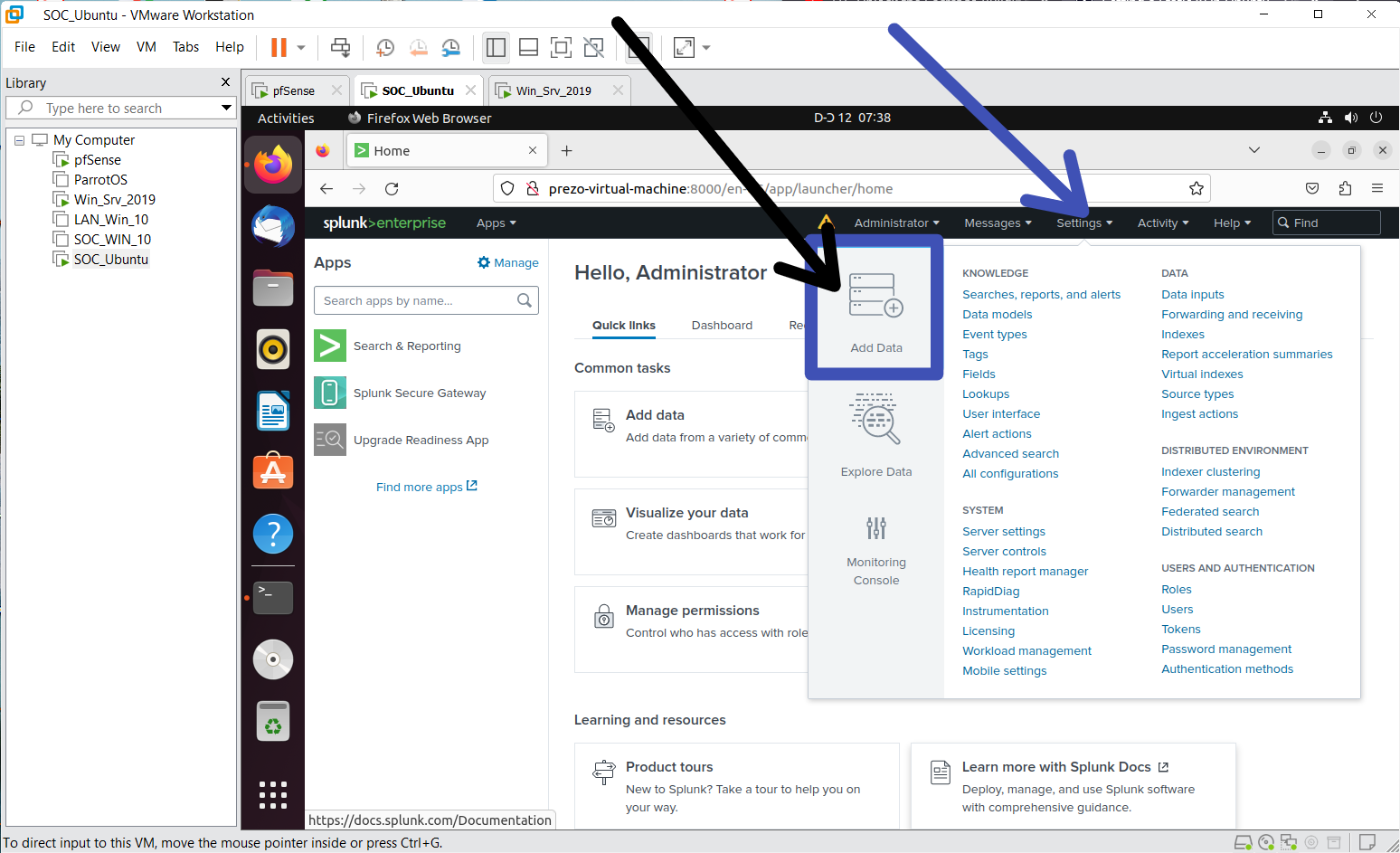Open VMware pause options dropdown arrow
1400x853 pixels.
pos(301,47)
